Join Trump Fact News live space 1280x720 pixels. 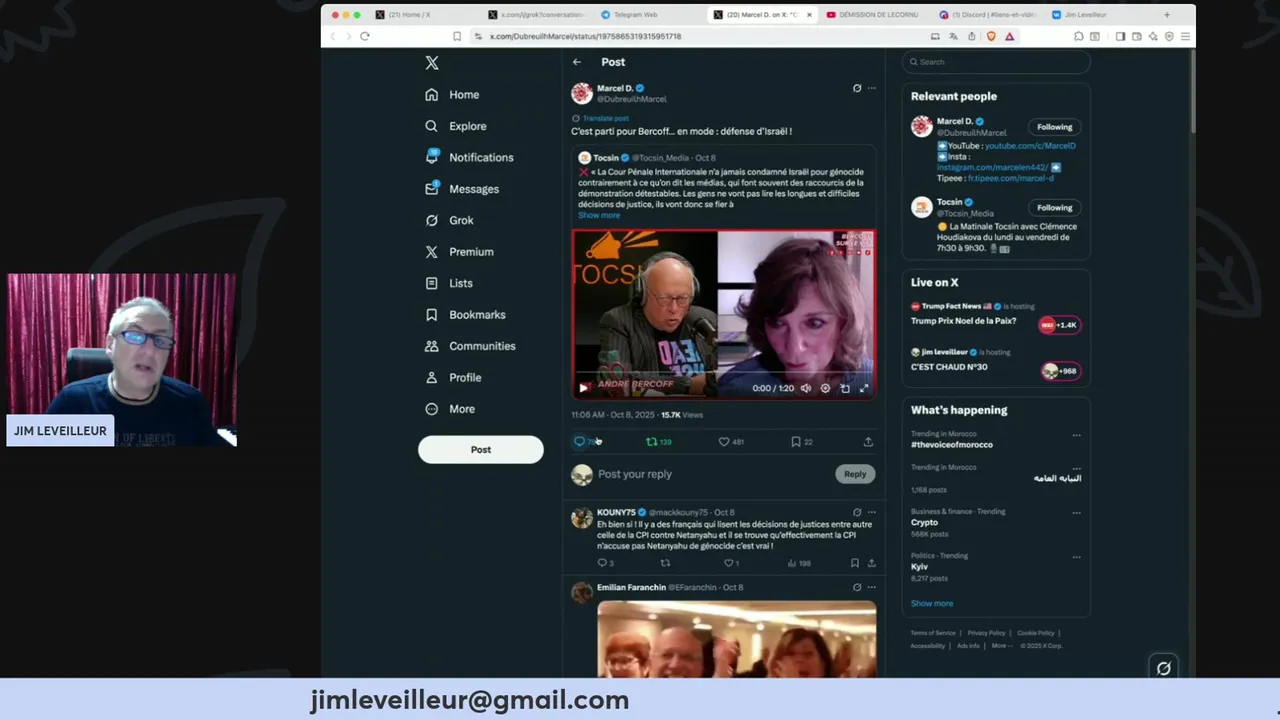click(x=1060, y=325)
